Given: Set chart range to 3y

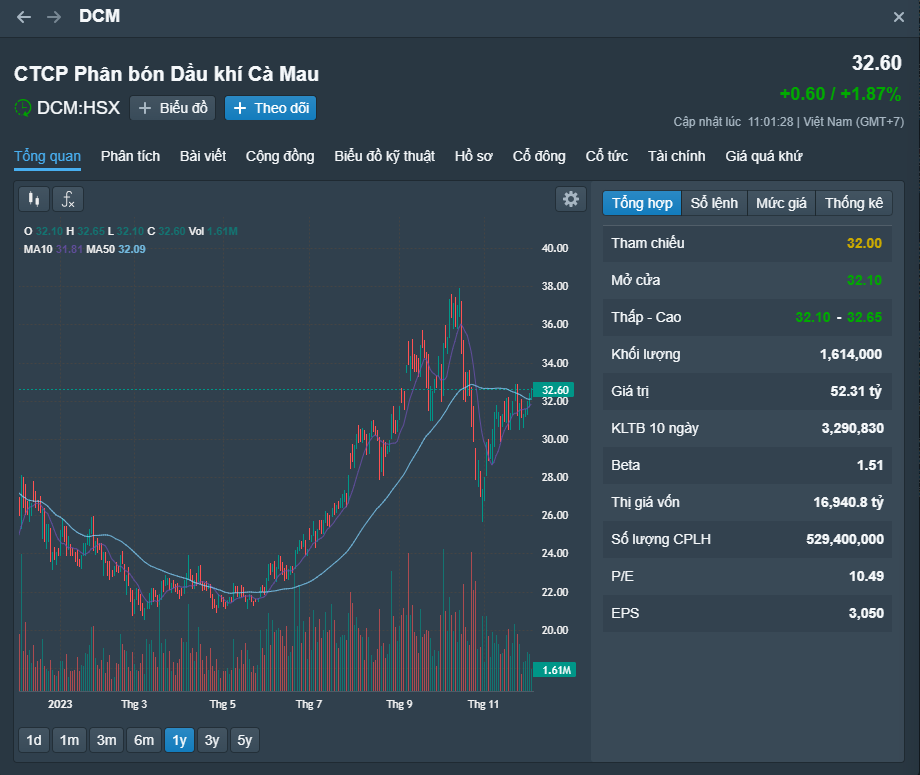Looking at the screenshot, I should click(x=212, y=740).
